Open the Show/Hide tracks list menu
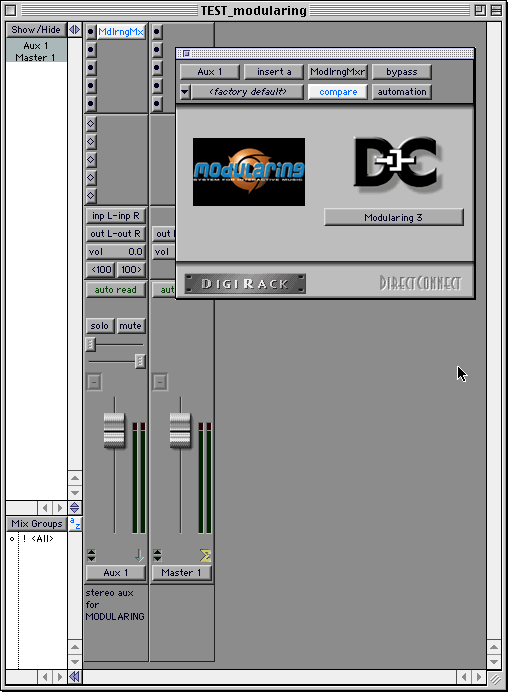Screen dimensions: 508x692 (36, 30)
